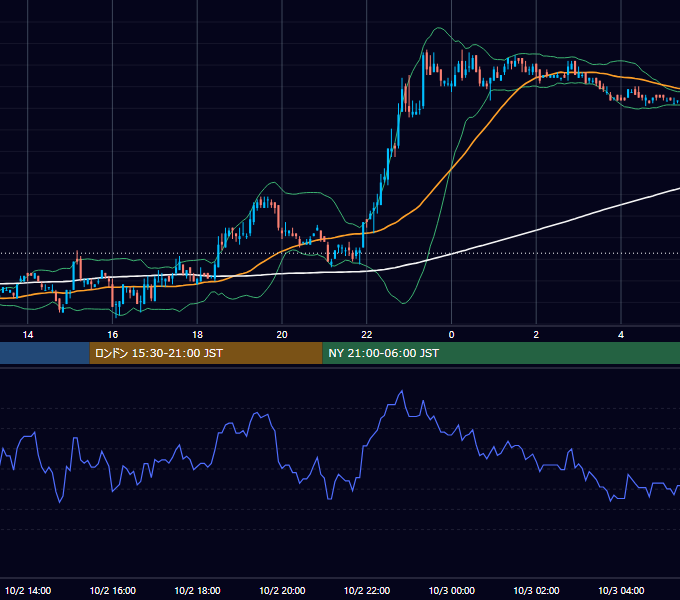Screen dimensions: 680x600
Task: Click the '10/3 00:00' time label
Action: click(451, 590)
